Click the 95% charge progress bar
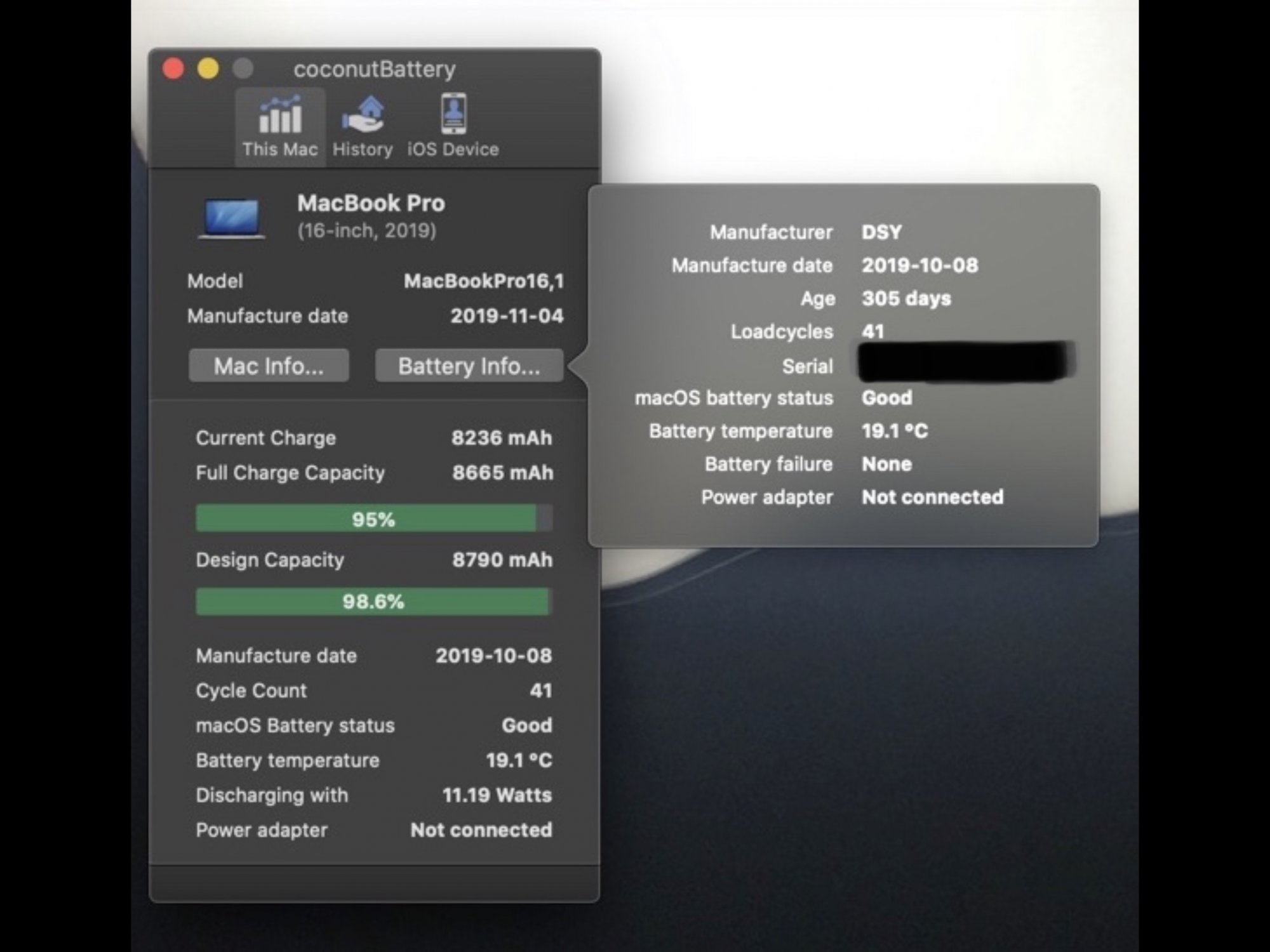 pyautogui.click(x=374, y=519)
